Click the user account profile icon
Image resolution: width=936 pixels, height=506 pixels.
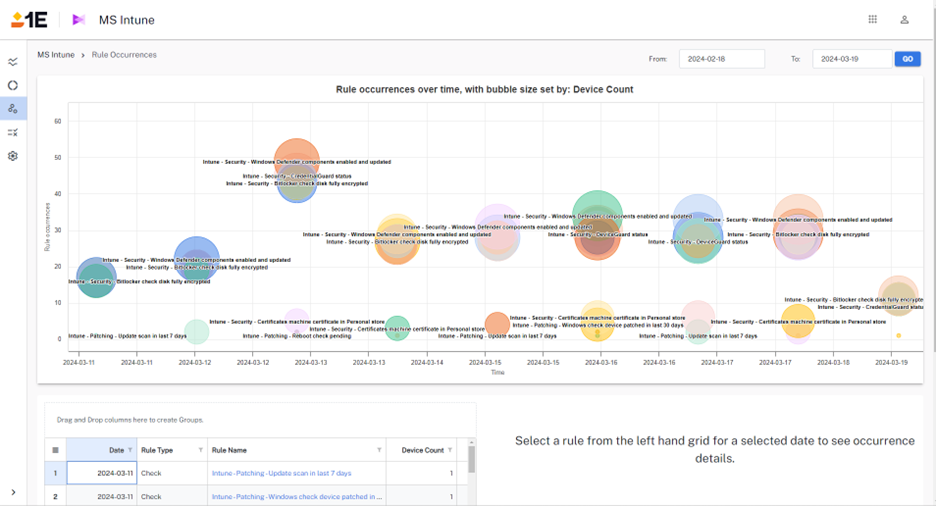click(904, 19)
